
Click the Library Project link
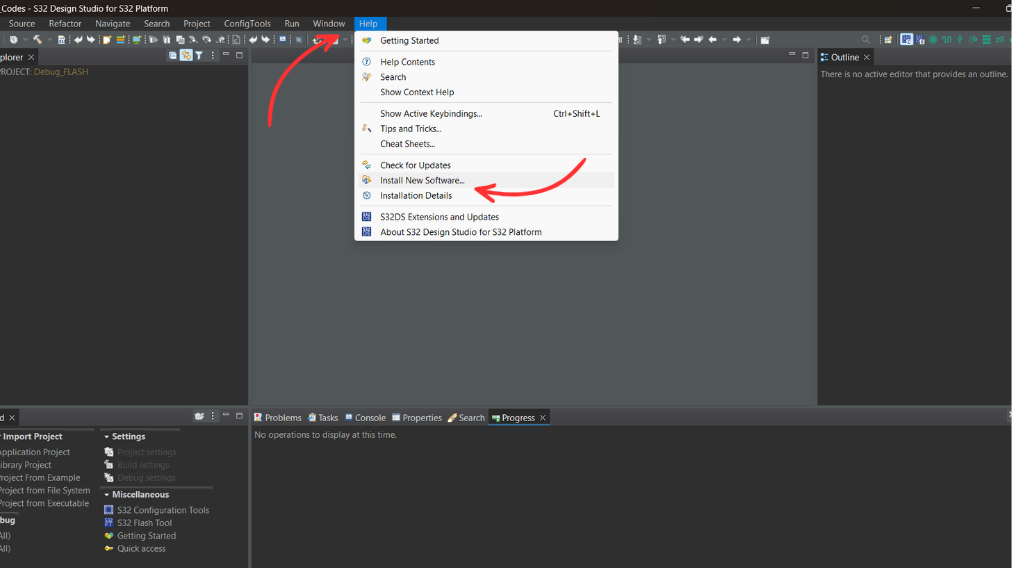point(25,465)
